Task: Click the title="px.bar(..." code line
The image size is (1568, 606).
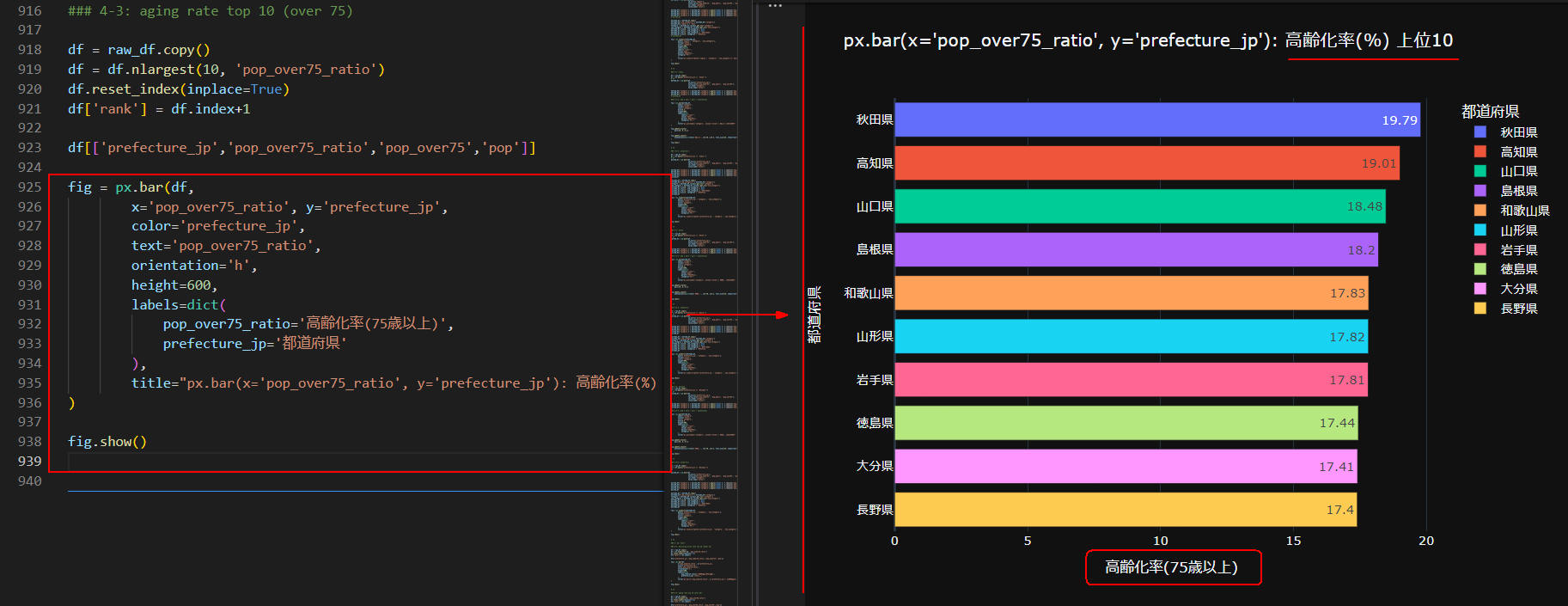Action: pos(394,383)
